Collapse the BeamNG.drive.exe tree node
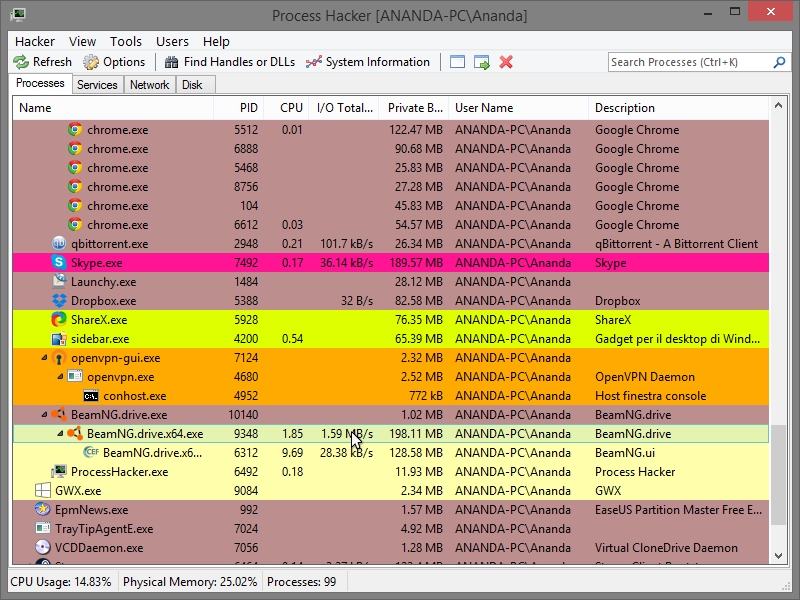Image resolution: width=800 pixels, height=600 pixels. coord(45,414)
